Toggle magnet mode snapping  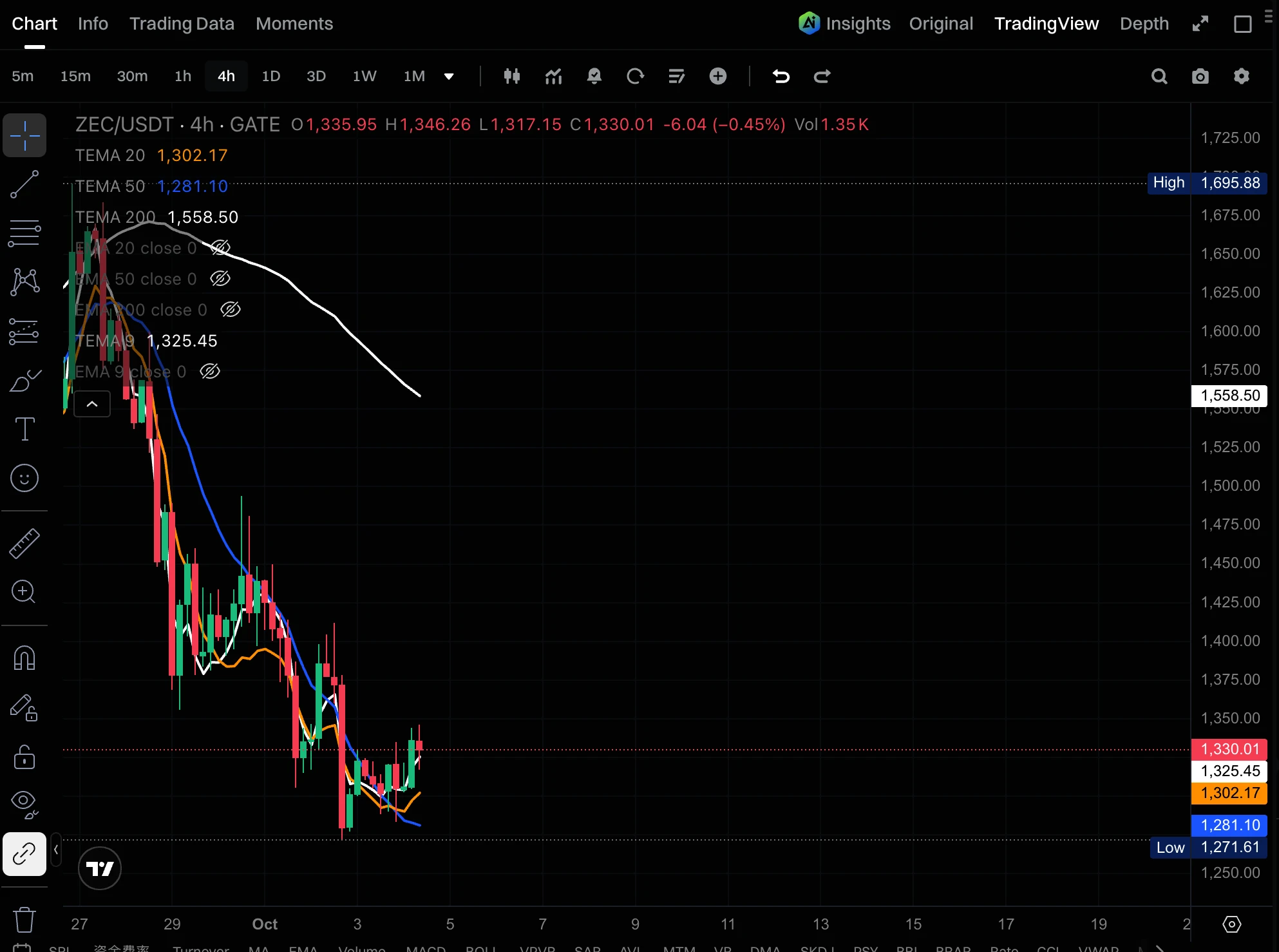click(x=24, y=658)
